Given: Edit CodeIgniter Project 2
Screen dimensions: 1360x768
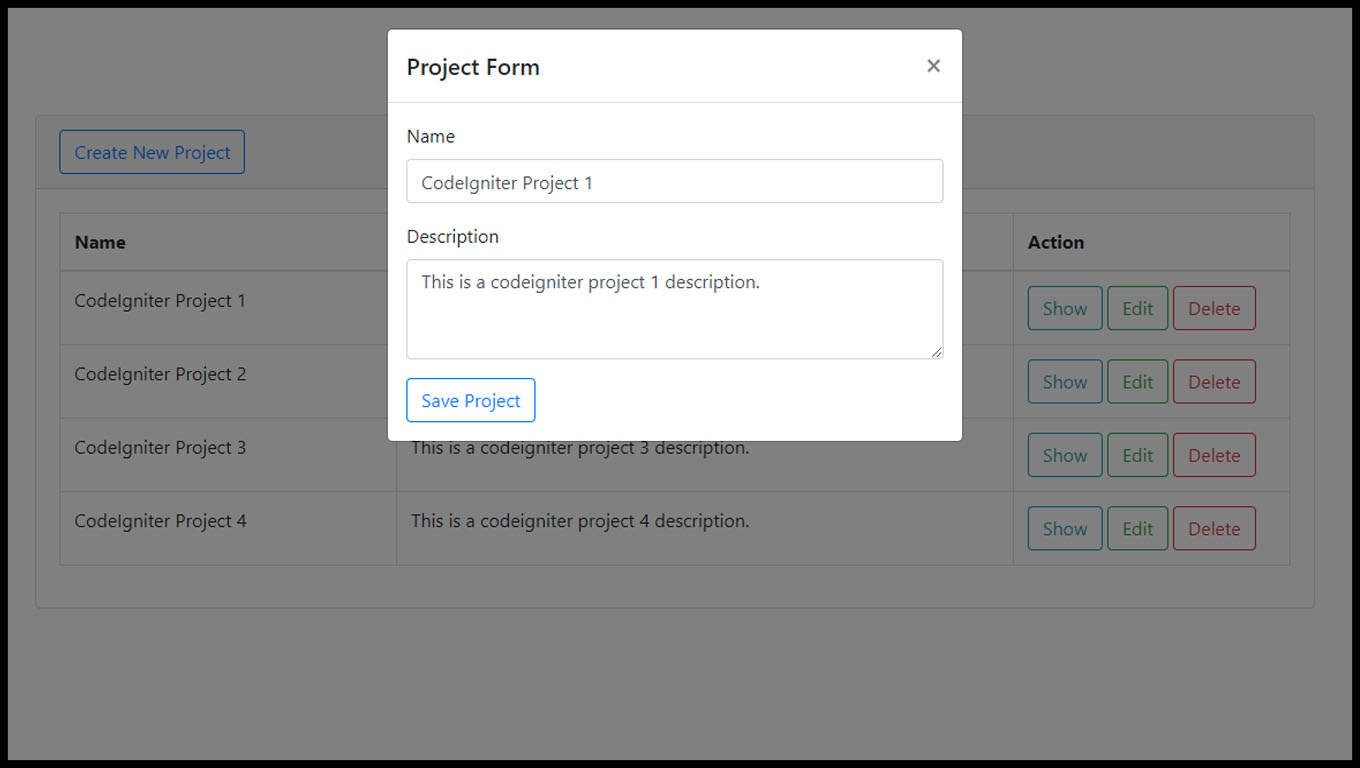Looking at the screenshot, I should 1138,382.
